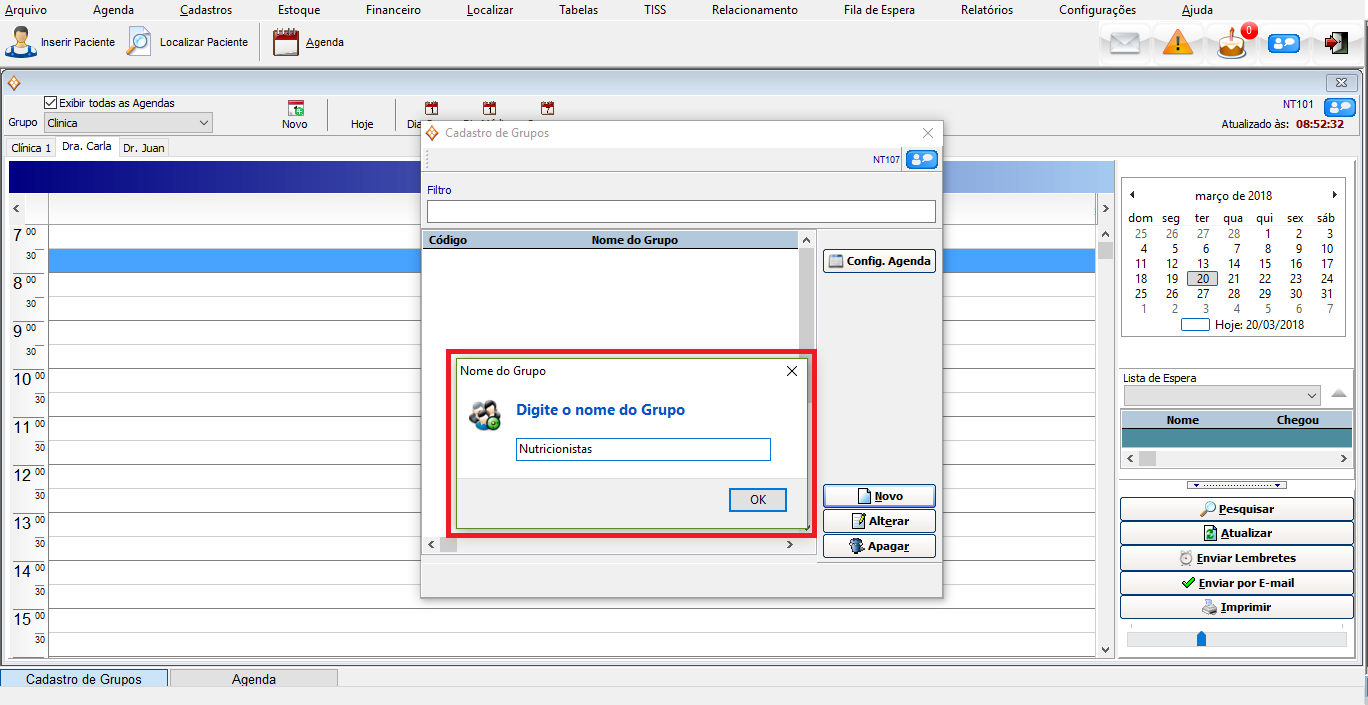
Task: Click the yellow warning alert icon
Action: (1178, 43)
